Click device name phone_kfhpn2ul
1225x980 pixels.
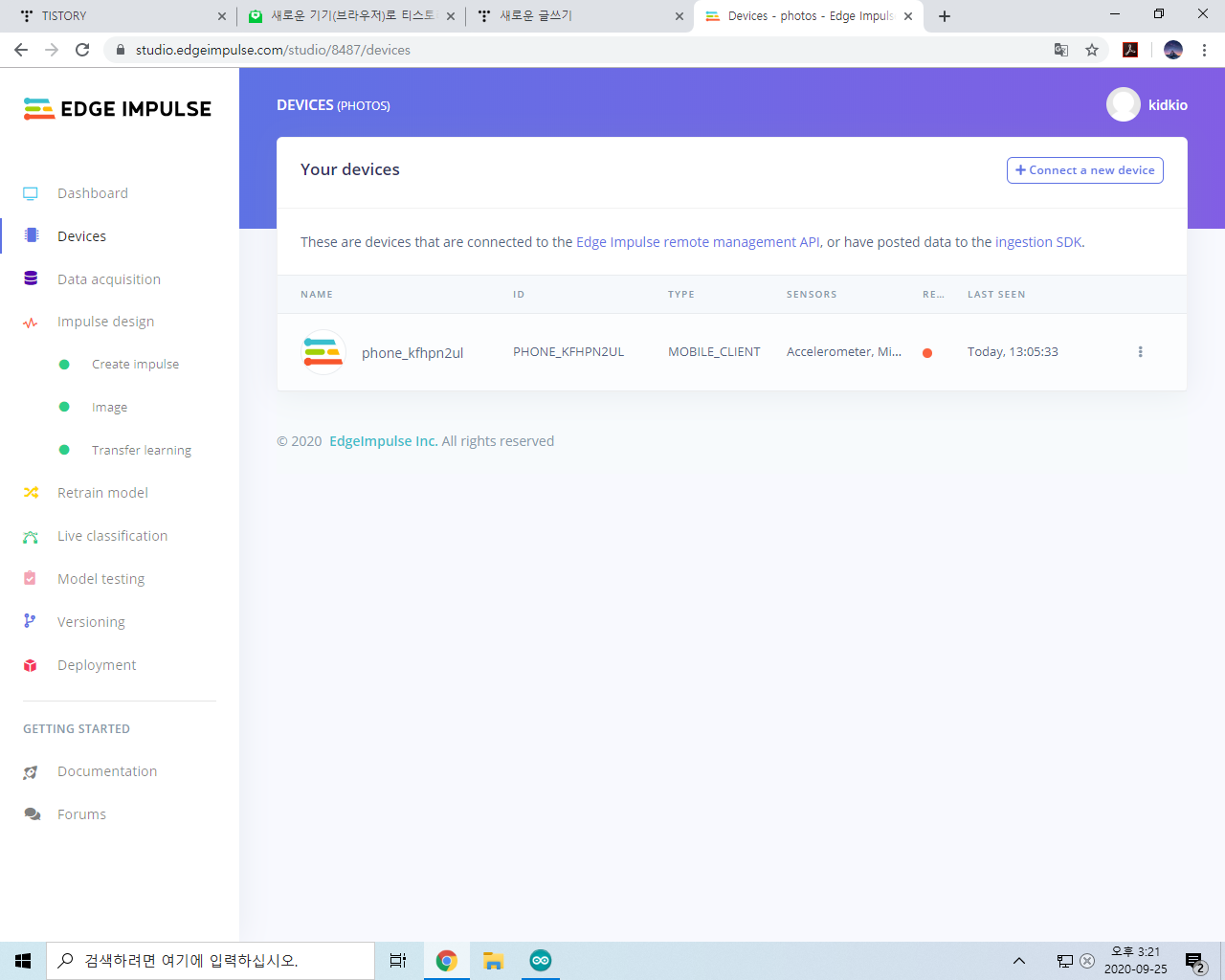(412, 353)
